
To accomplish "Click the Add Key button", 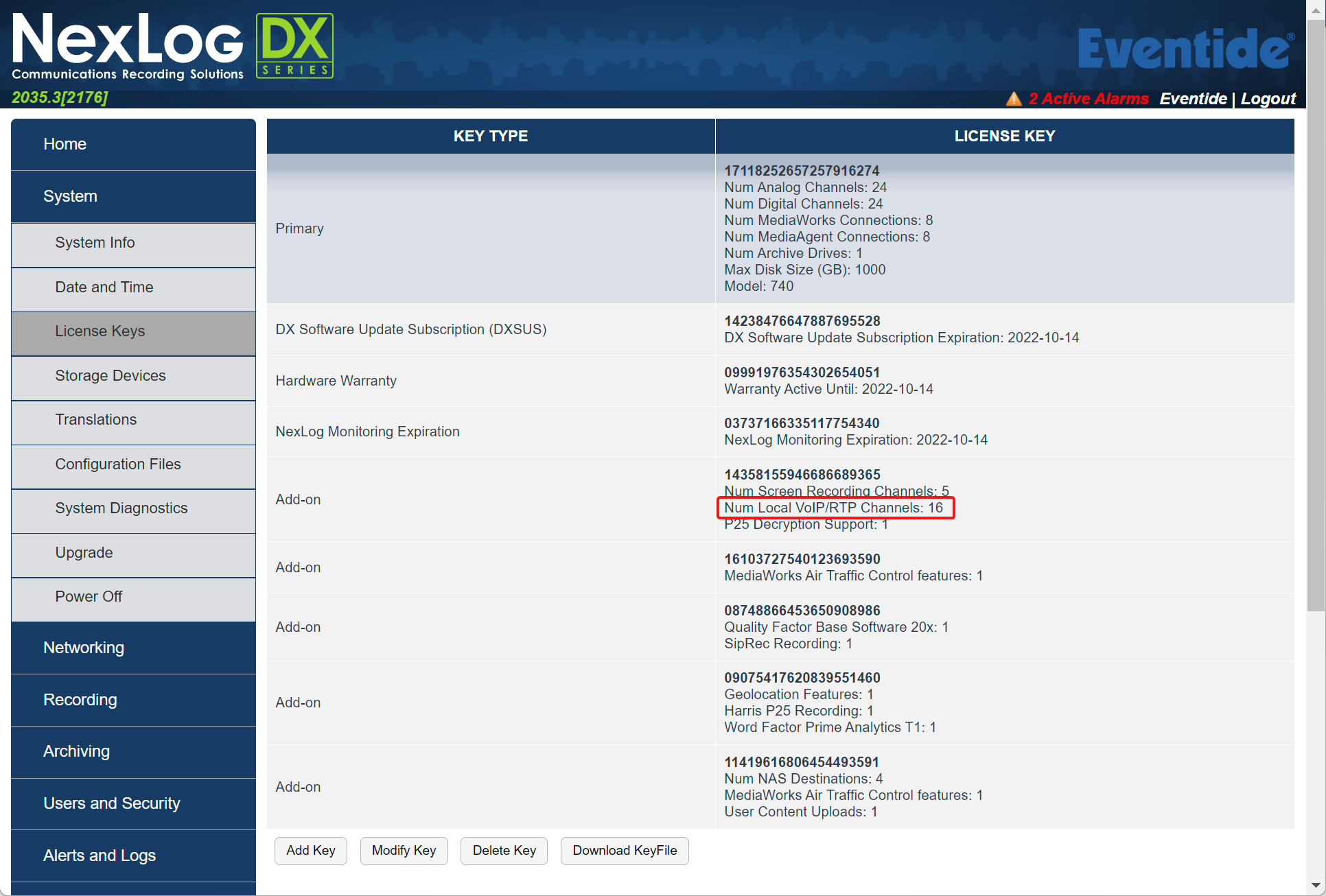I will pyautogui.click(x=310, y=850).
